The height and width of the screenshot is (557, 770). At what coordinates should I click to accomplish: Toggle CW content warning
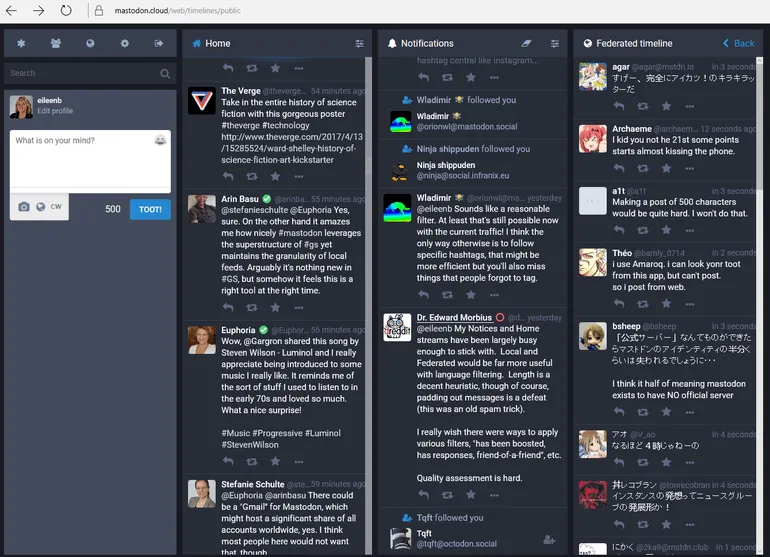[56, 207]
